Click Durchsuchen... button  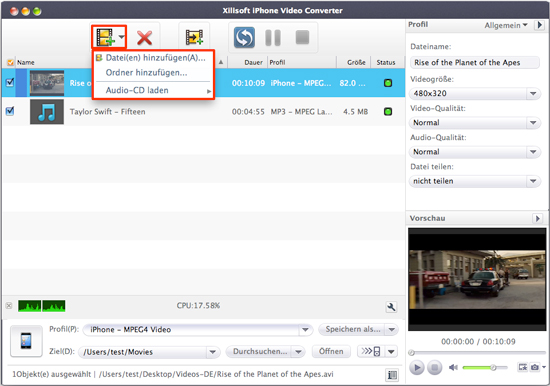(260, 351)
